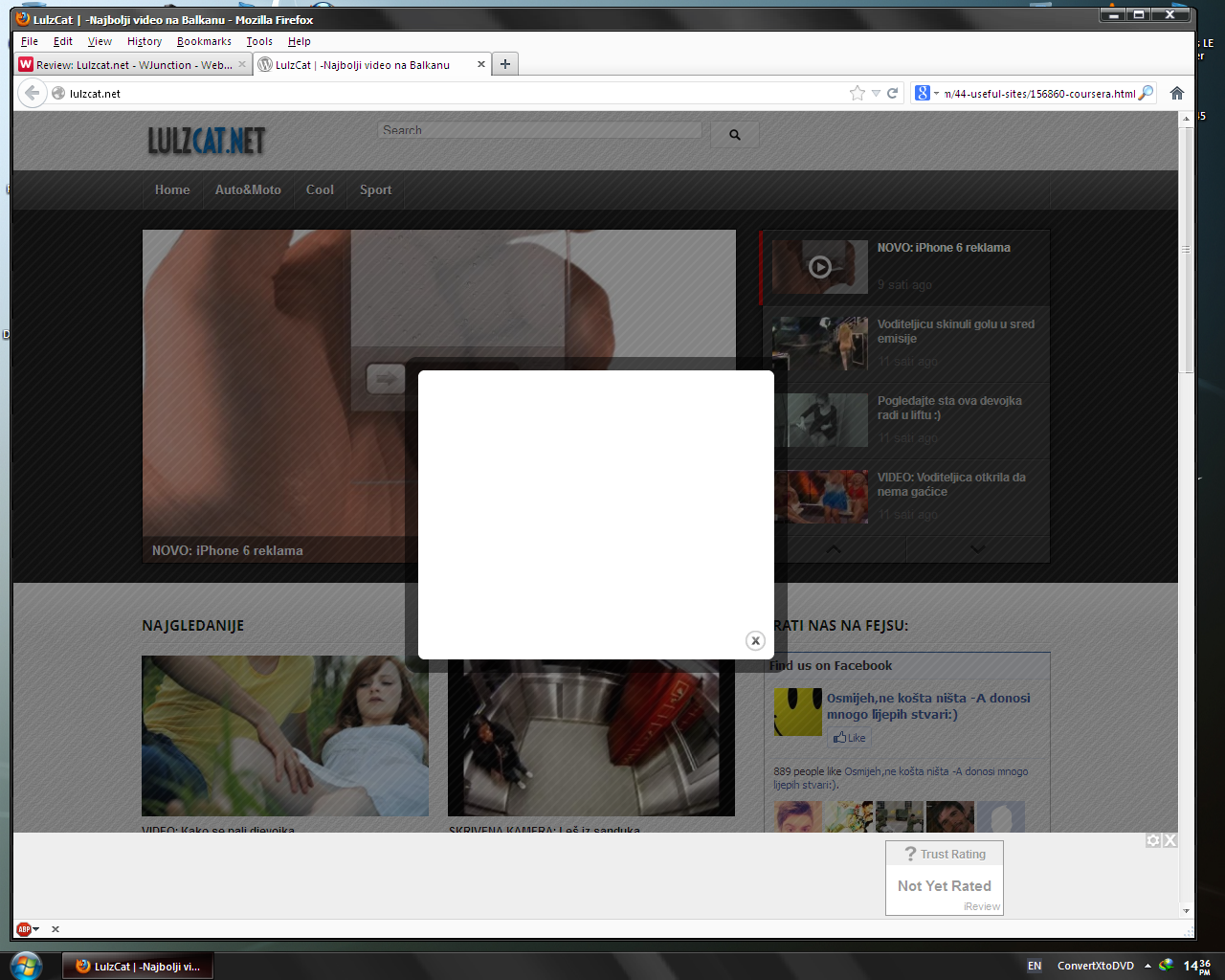Click the site search magnifier button
Image resolution: width=1225 pixels, height=980 pixels.
coord(735,134)
